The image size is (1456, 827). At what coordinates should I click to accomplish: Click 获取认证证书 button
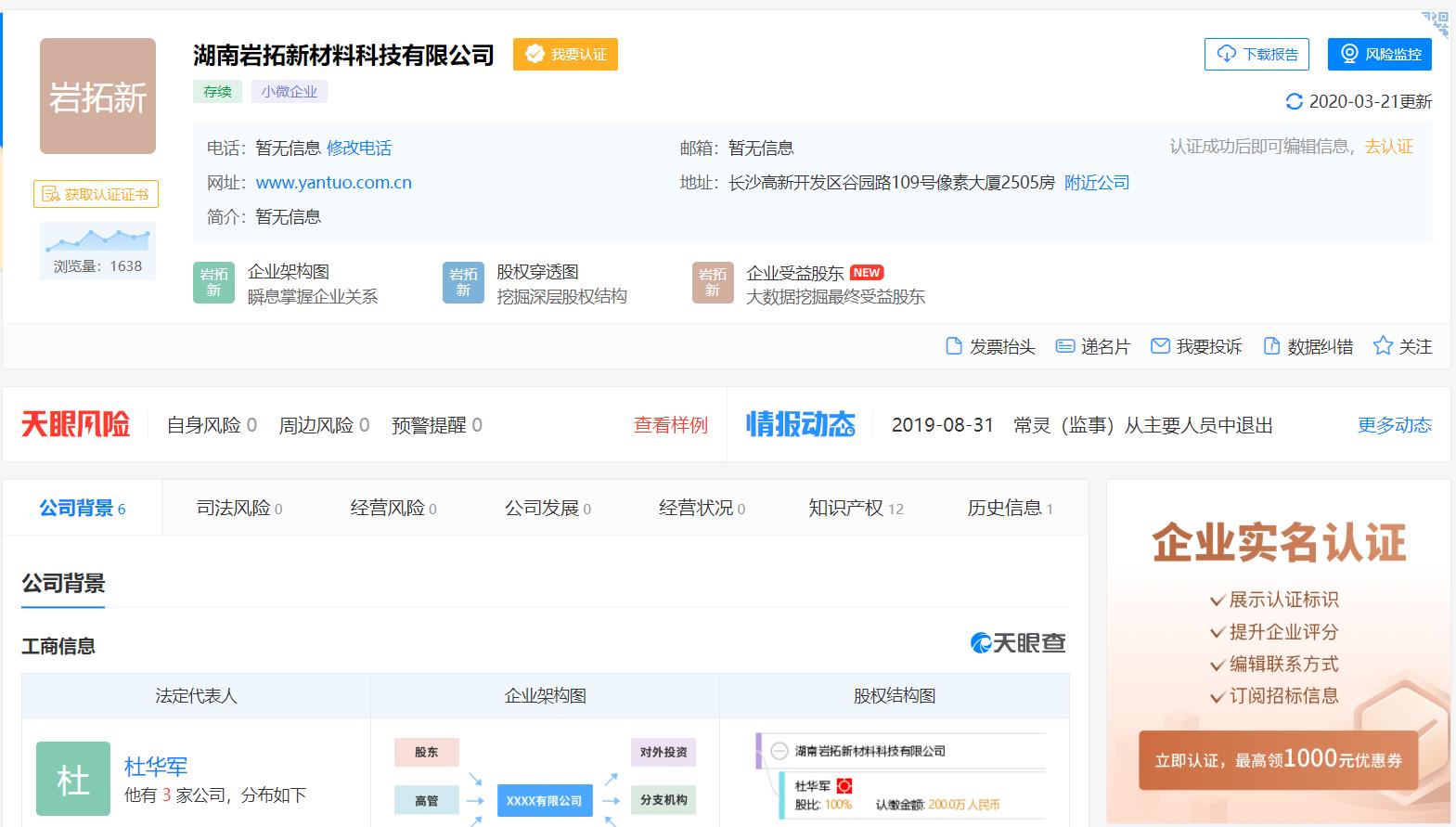97,194
